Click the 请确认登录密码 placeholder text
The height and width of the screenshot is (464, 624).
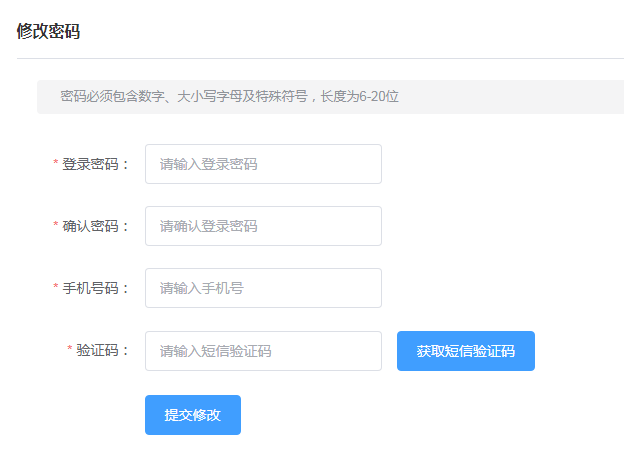[208, 226]
